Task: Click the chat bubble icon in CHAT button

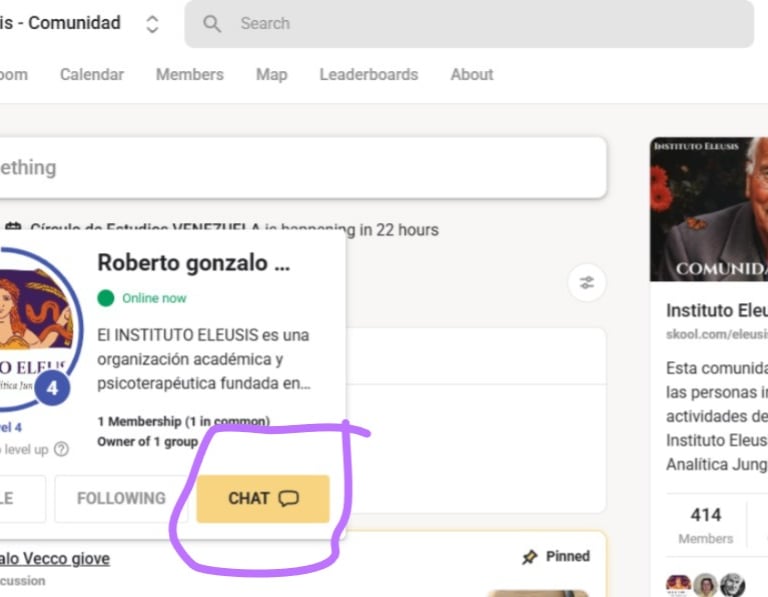Action: (288, 499)
